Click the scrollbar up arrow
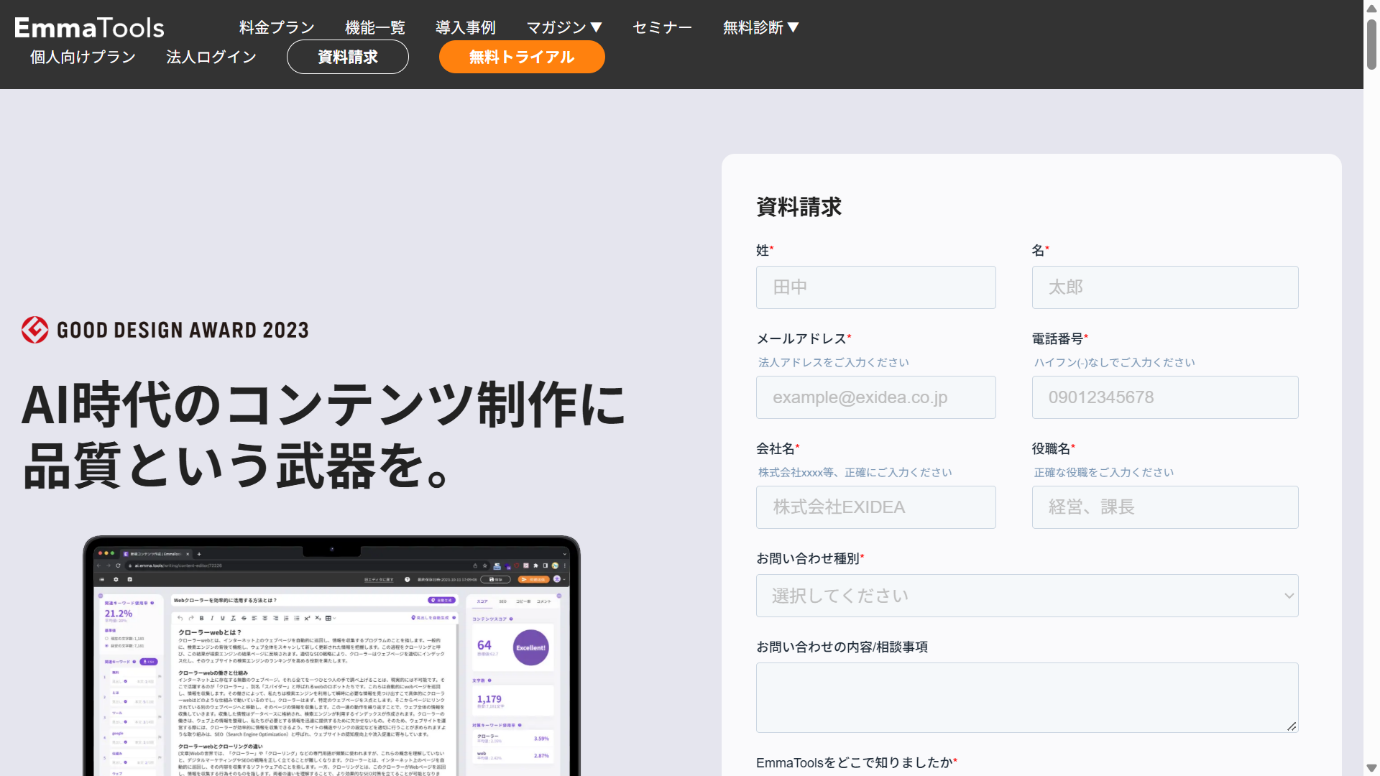This screenshot has width=1380, height=776. pos(1371,7)
